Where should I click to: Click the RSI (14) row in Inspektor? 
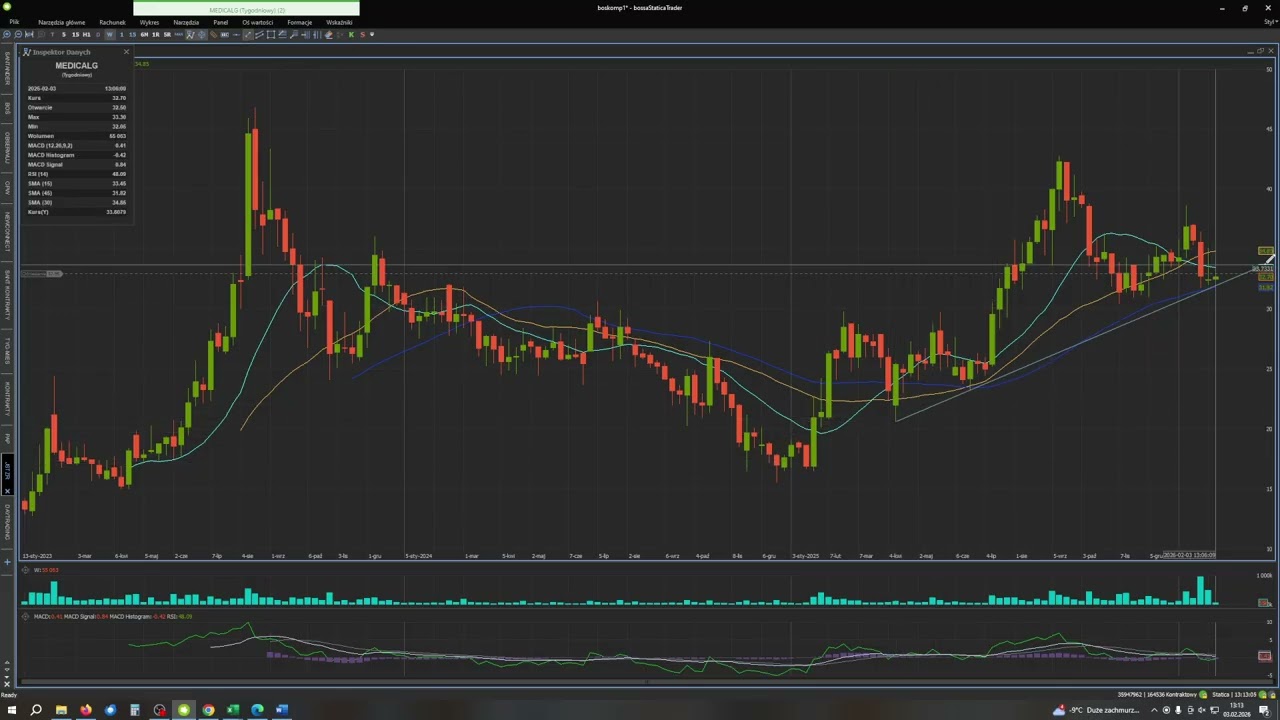[77, 174]
